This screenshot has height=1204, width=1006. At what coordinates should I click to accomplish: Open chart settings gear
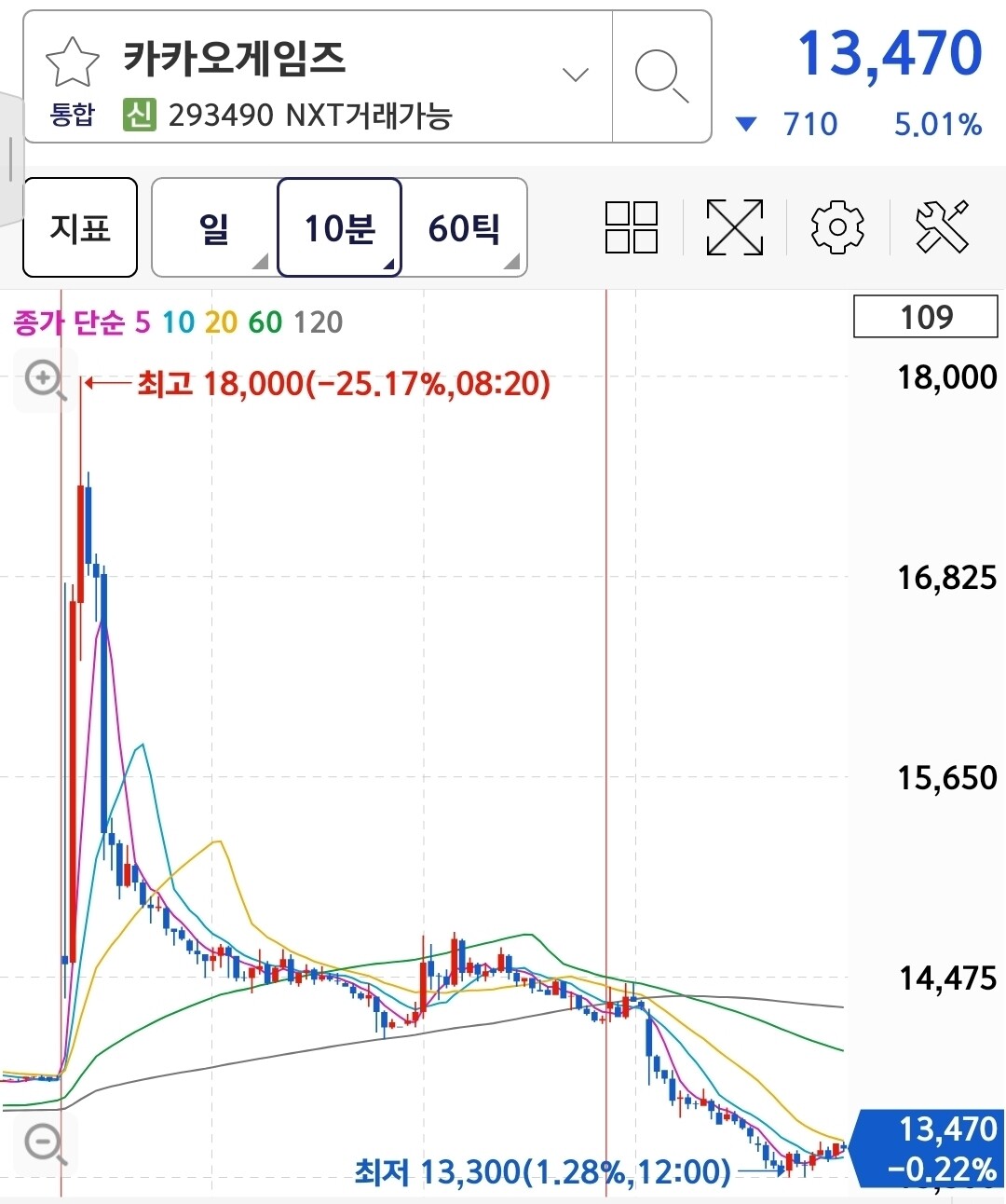837,227
